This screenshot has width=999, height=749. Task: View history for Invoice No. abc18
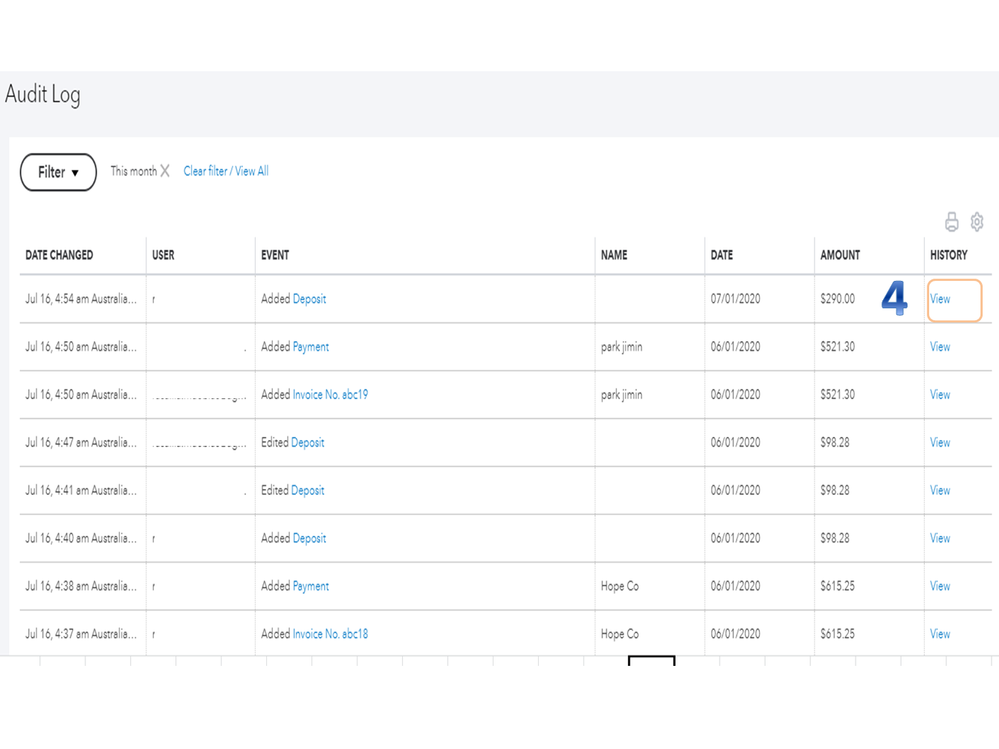[940, 634]
